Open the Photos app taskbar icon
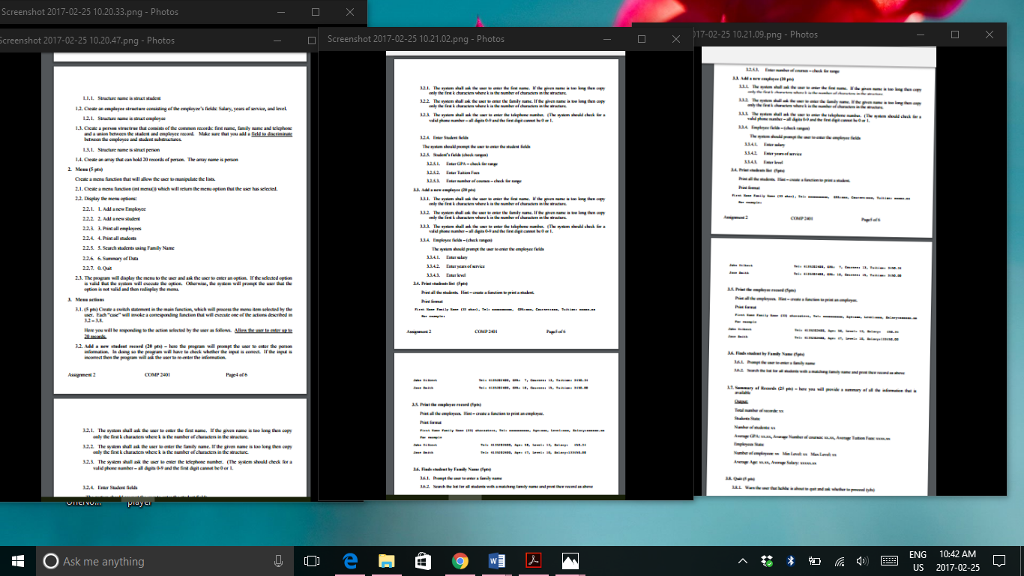The image size is (1024, 576). (570, 561)
